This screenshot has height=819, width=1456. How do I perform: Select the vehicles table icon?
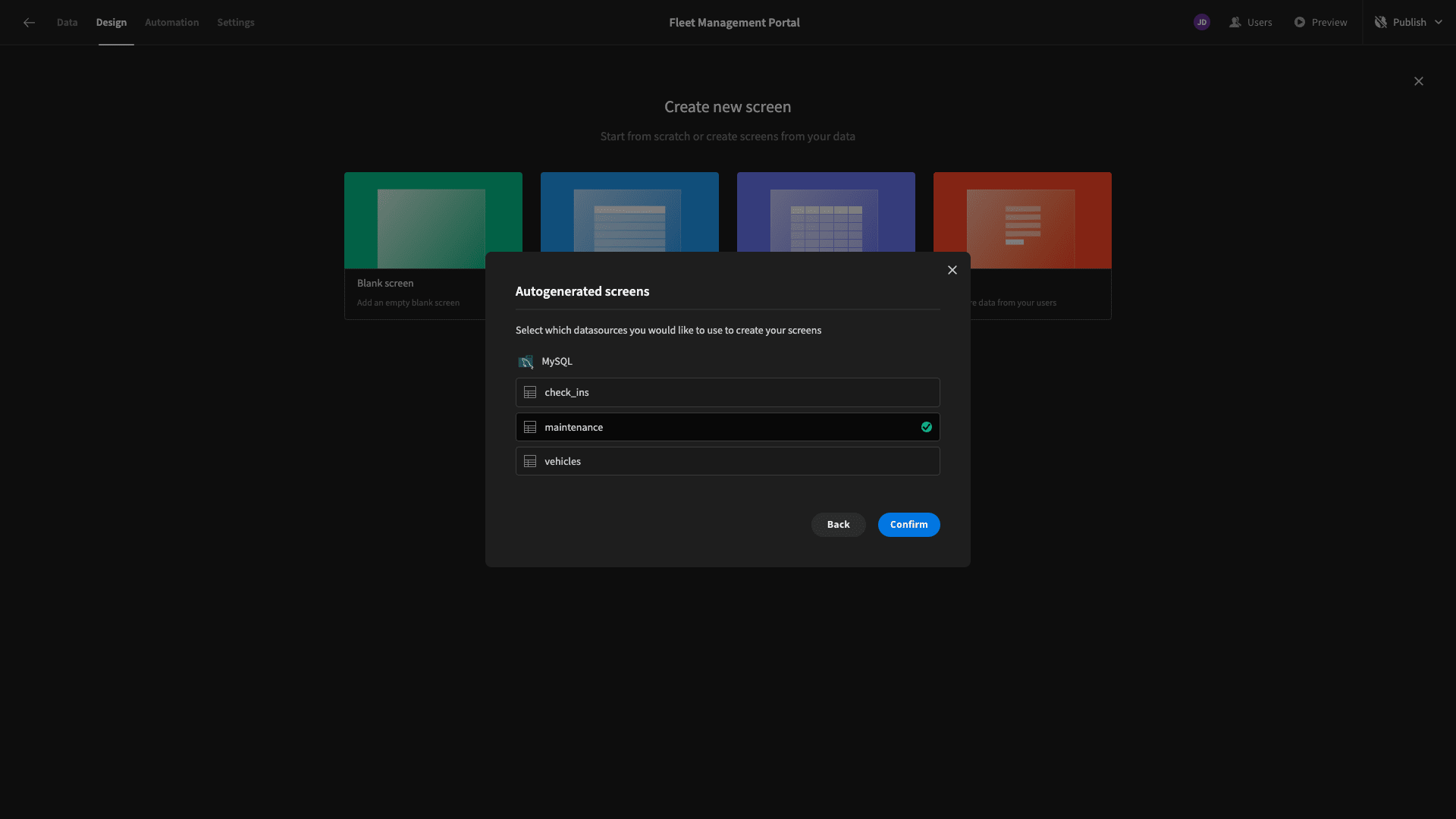coord(530,461)
